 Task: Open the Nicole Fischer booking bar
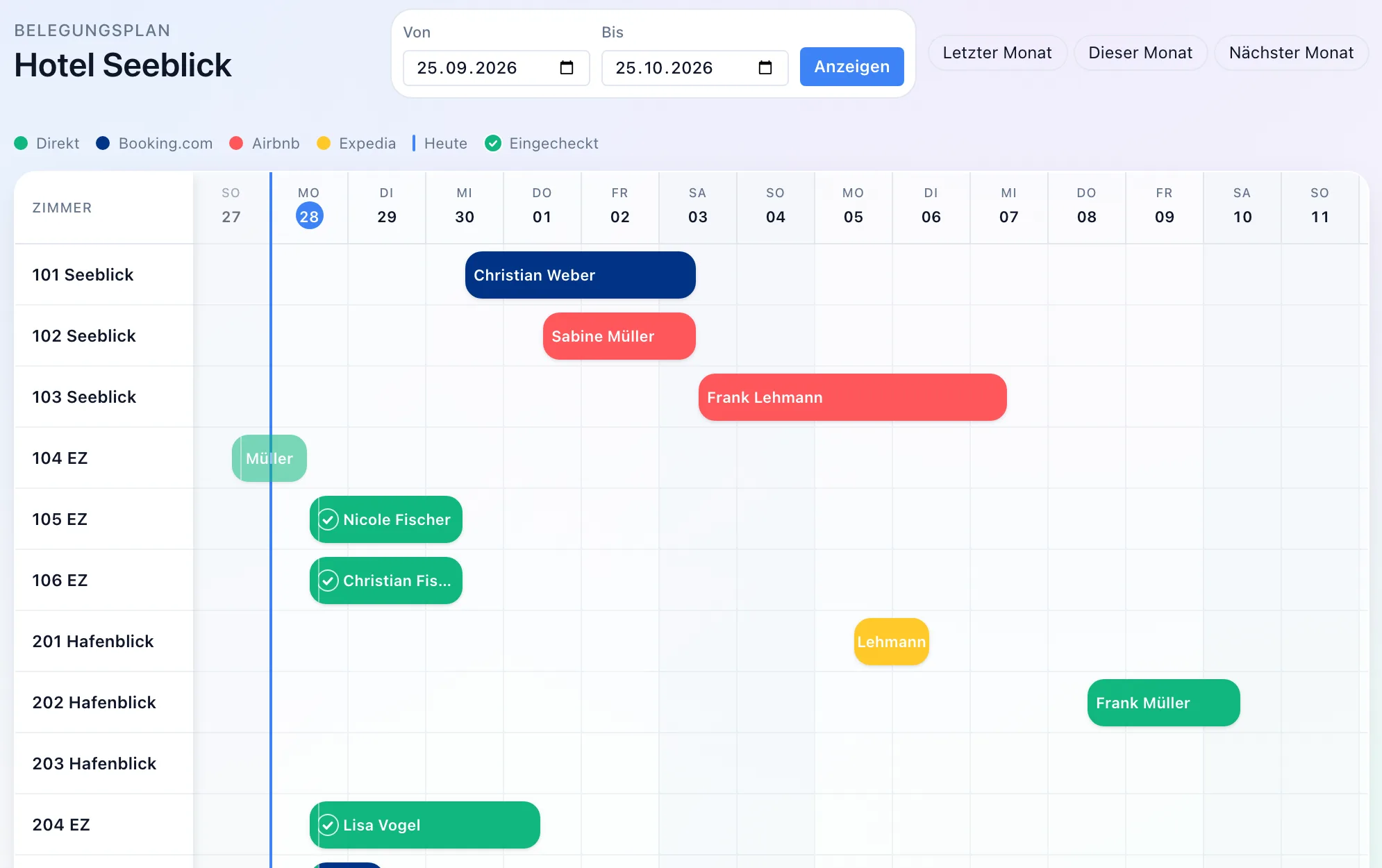(385, 519)
